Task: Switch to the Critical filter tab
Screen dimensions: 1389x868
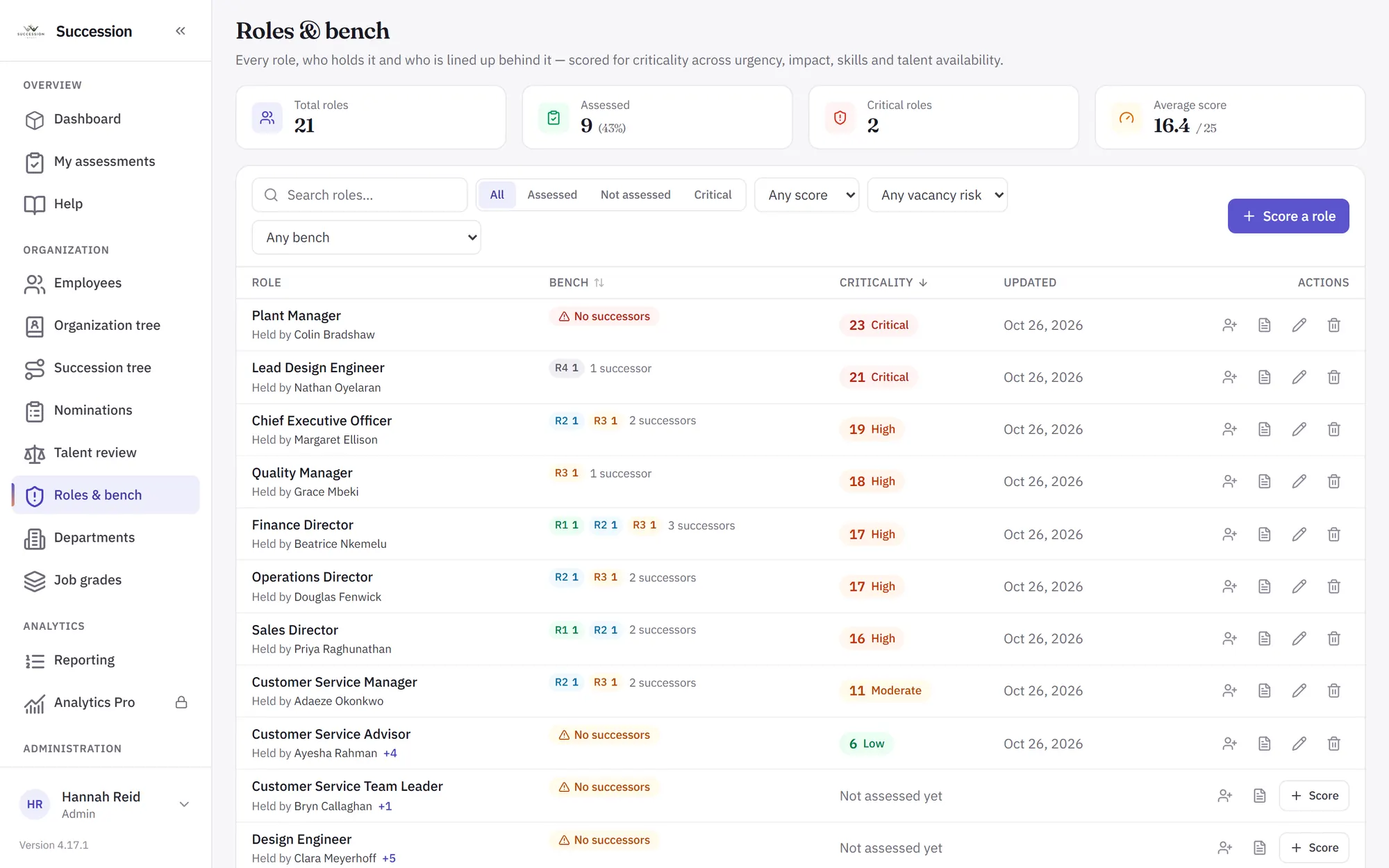Action: (x=713, y=195)
